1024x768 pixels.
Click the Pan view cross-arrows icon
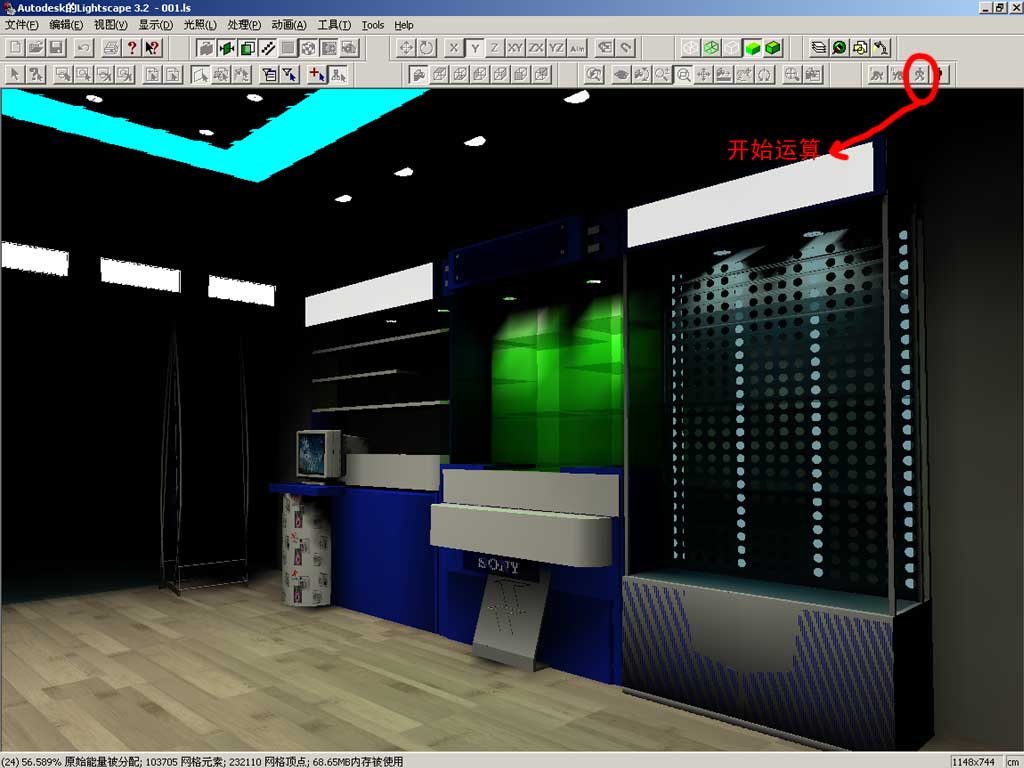[x=406, y=47]
